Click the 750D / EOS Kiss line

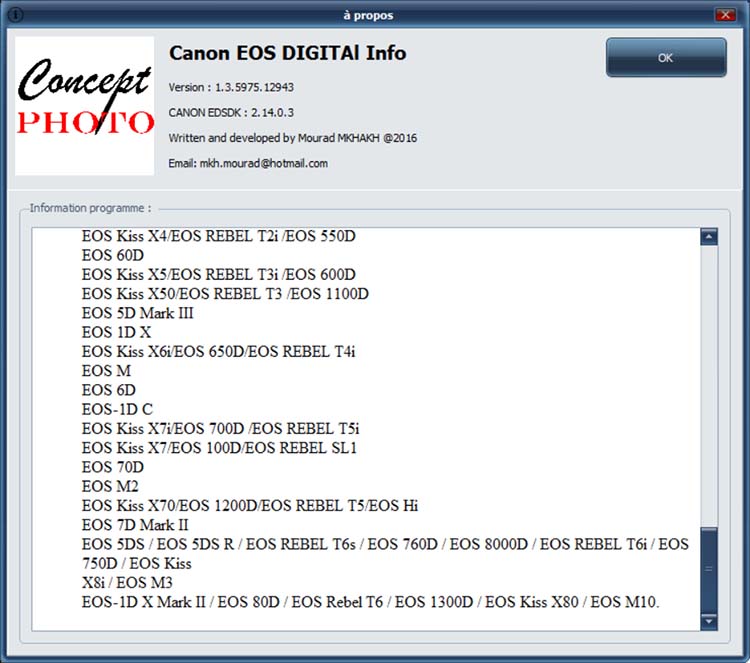click(x=137, y=563)
